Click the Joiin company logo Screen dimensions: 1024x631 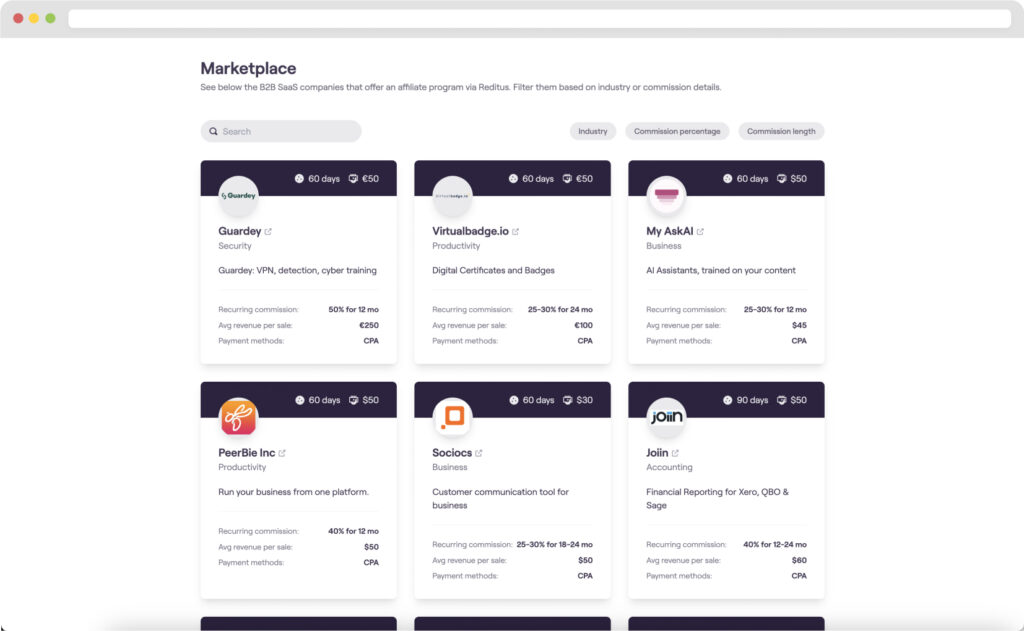665,417
